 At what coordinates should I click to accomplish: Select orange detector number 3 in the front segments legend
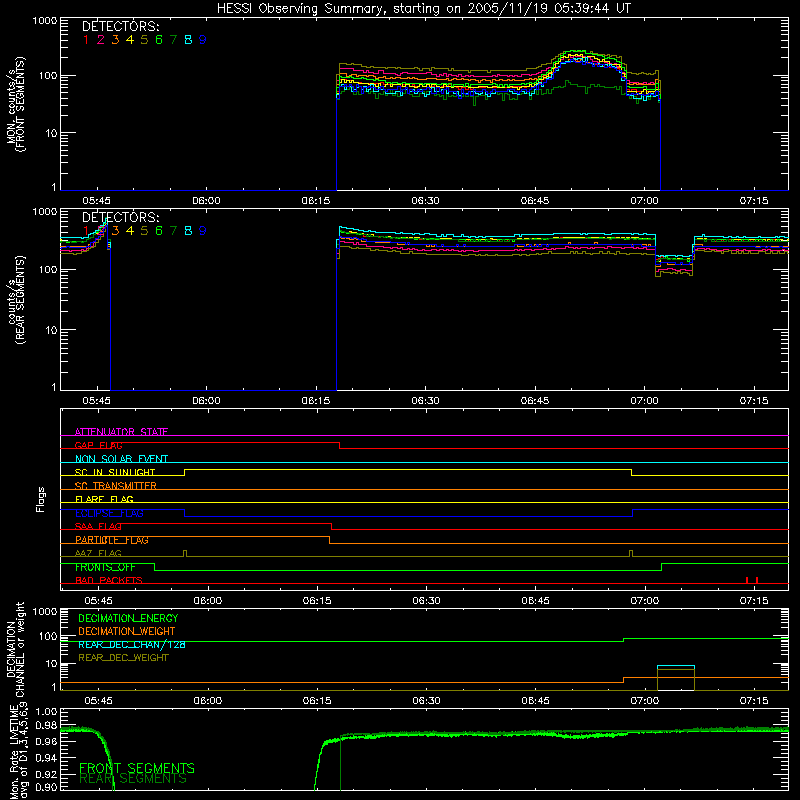[x=115, y=40]
